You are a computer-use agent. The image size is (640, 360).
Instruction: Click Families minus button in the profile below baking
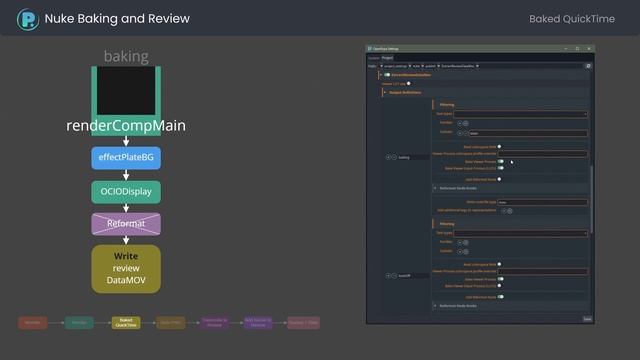(466, 242)
